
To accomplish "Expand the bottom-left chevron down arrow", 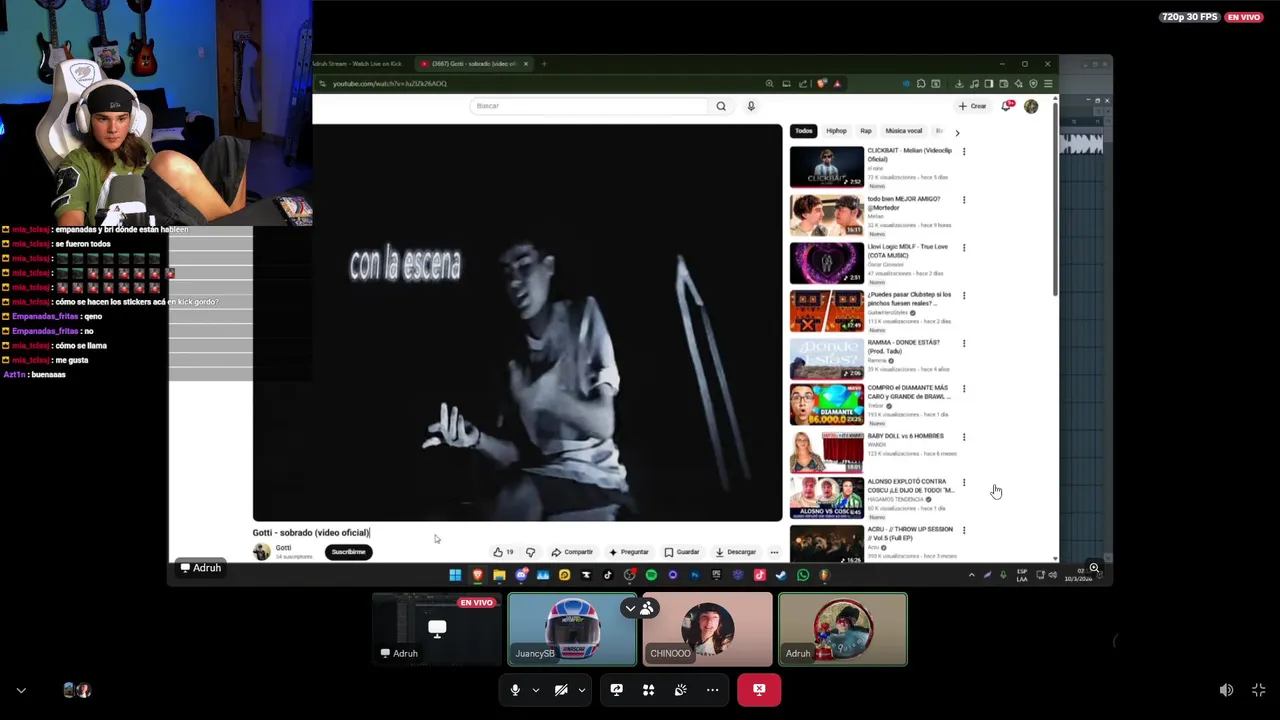I will 21,690.
